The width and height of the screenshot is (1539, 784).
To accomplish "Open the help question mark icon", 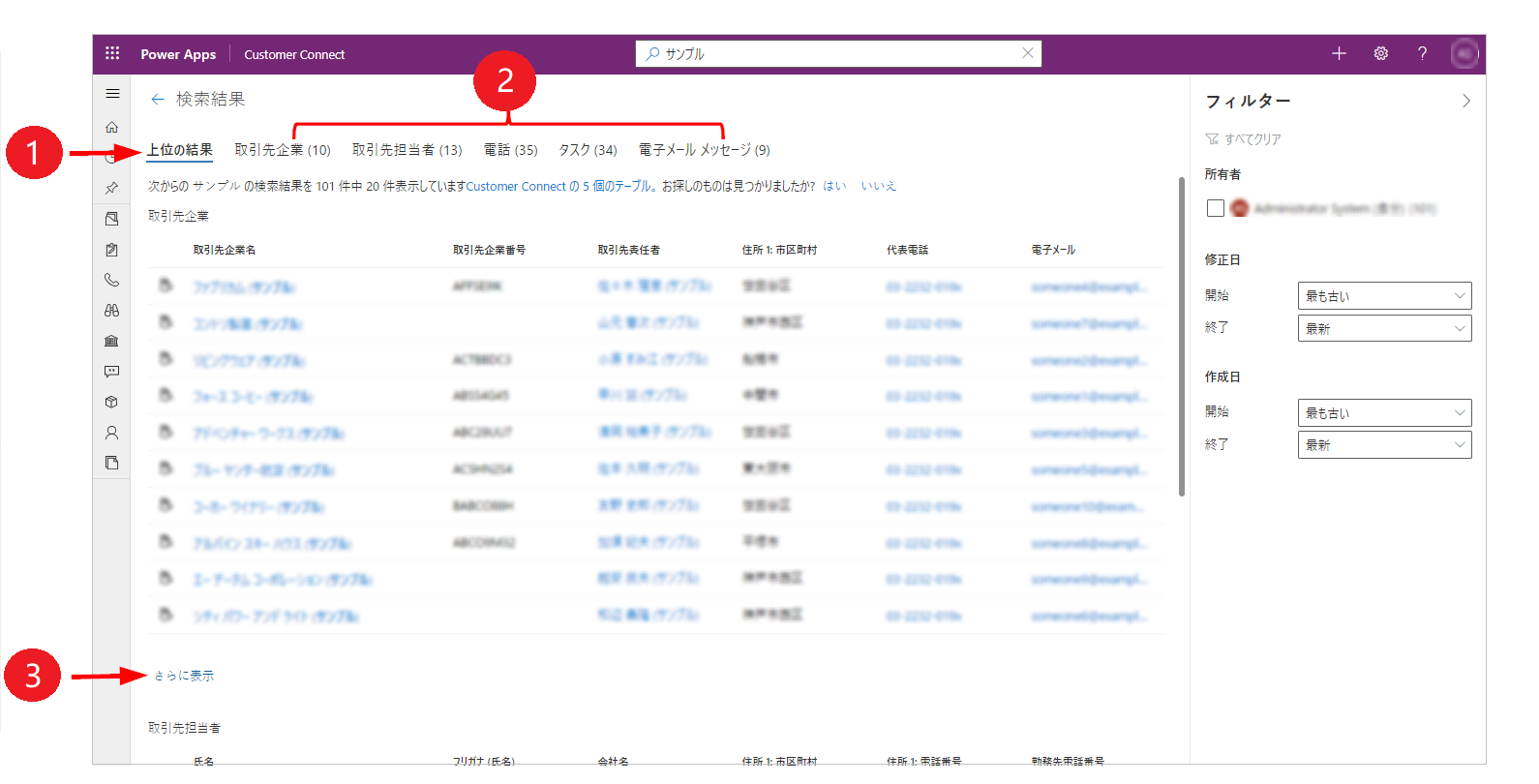I will click(1422, 53).
